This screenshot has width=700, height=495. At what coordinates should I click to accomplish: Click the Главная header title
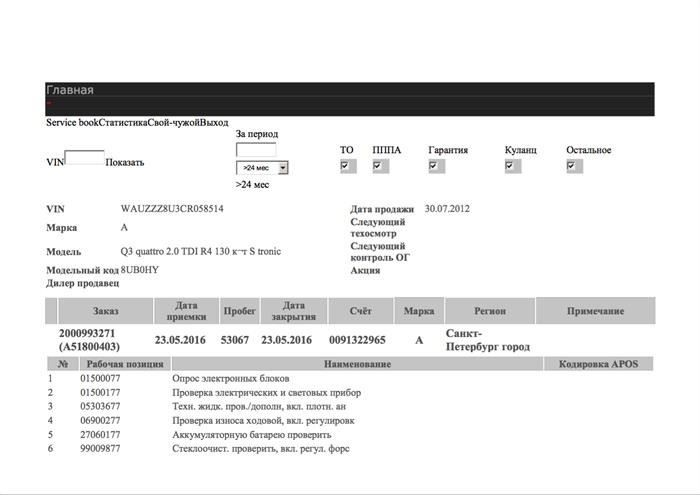pos(70,90)
